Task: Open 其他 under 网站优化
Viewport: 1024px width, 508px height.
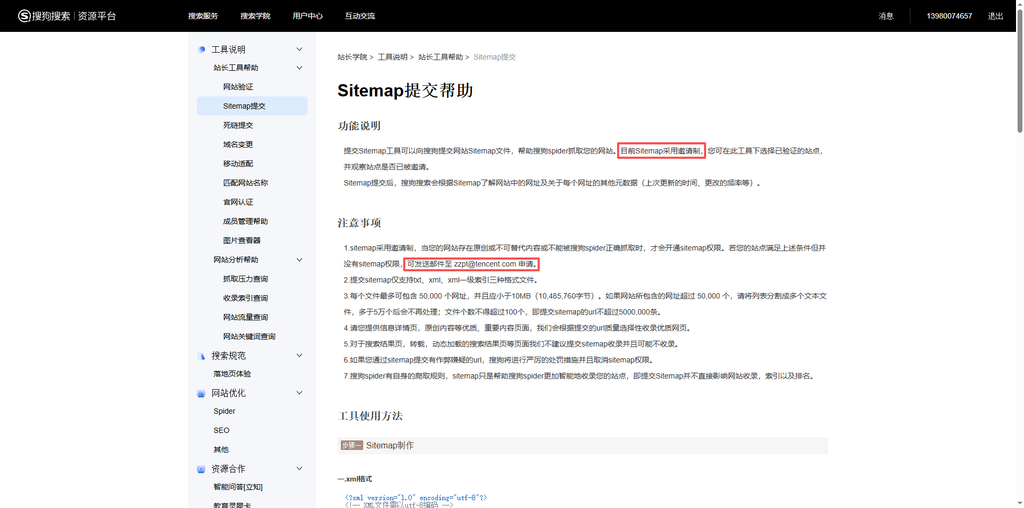Action: coord(221,449)
